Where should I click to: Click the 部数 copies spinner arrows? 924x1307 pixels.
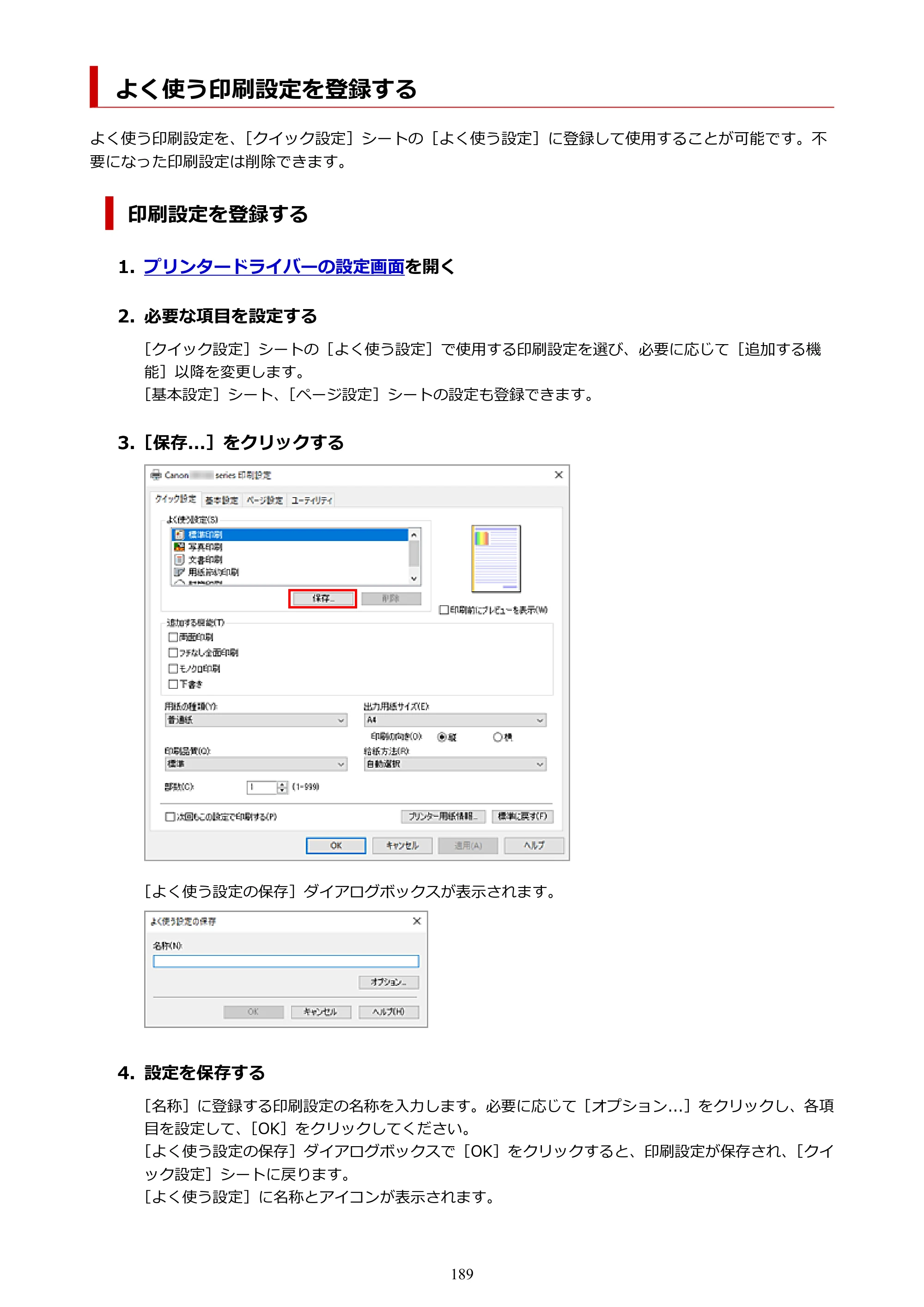coord(282,787)
